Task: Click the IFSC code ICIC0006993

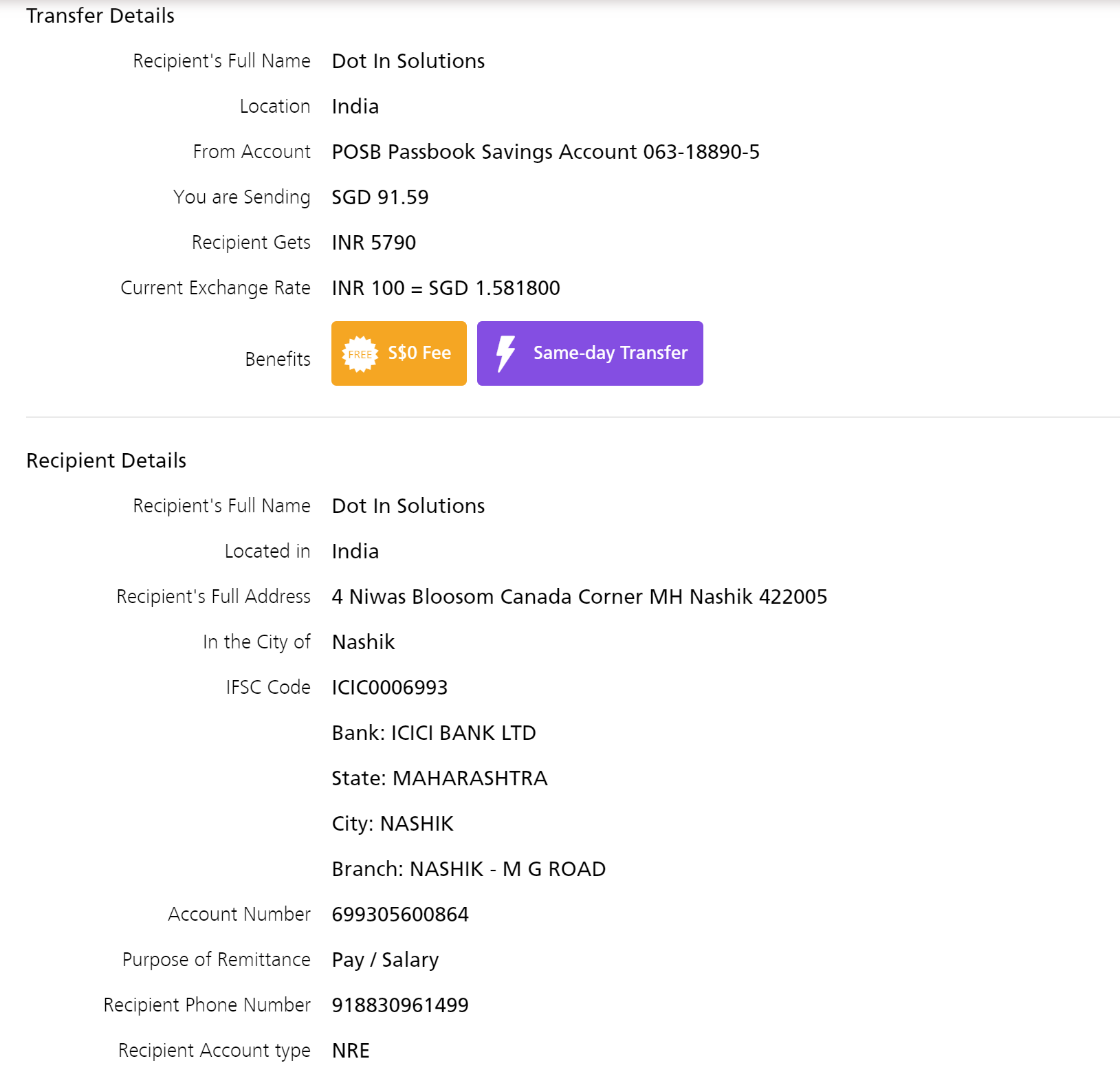Action: (389, 687)
